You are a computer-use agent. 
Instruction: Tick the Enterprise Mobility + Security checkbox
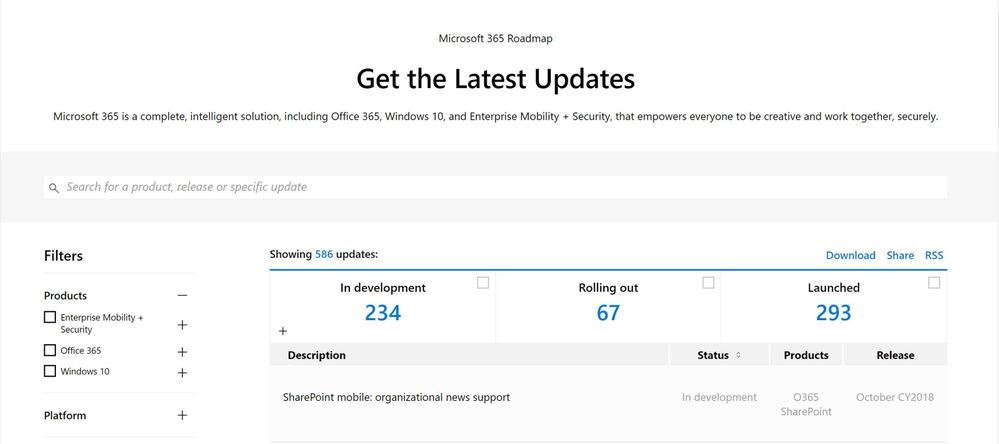pyautogui.click(x=50, y=318)
